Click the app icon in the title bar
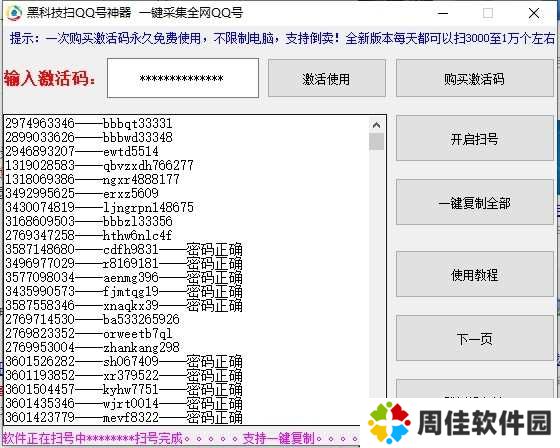This screenshot has height=448, width=560. point(14,13)
